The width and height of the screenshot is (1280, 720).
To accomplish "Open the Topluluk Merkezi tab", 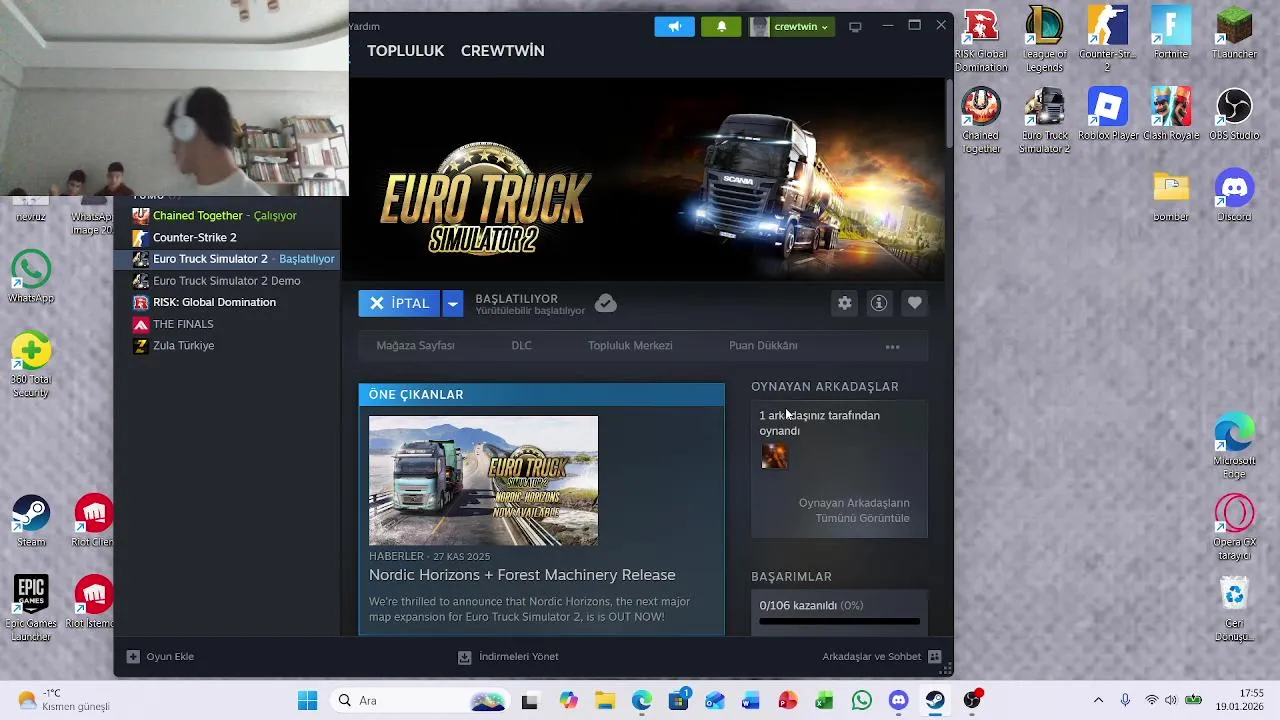I will [x=630, y=345].
